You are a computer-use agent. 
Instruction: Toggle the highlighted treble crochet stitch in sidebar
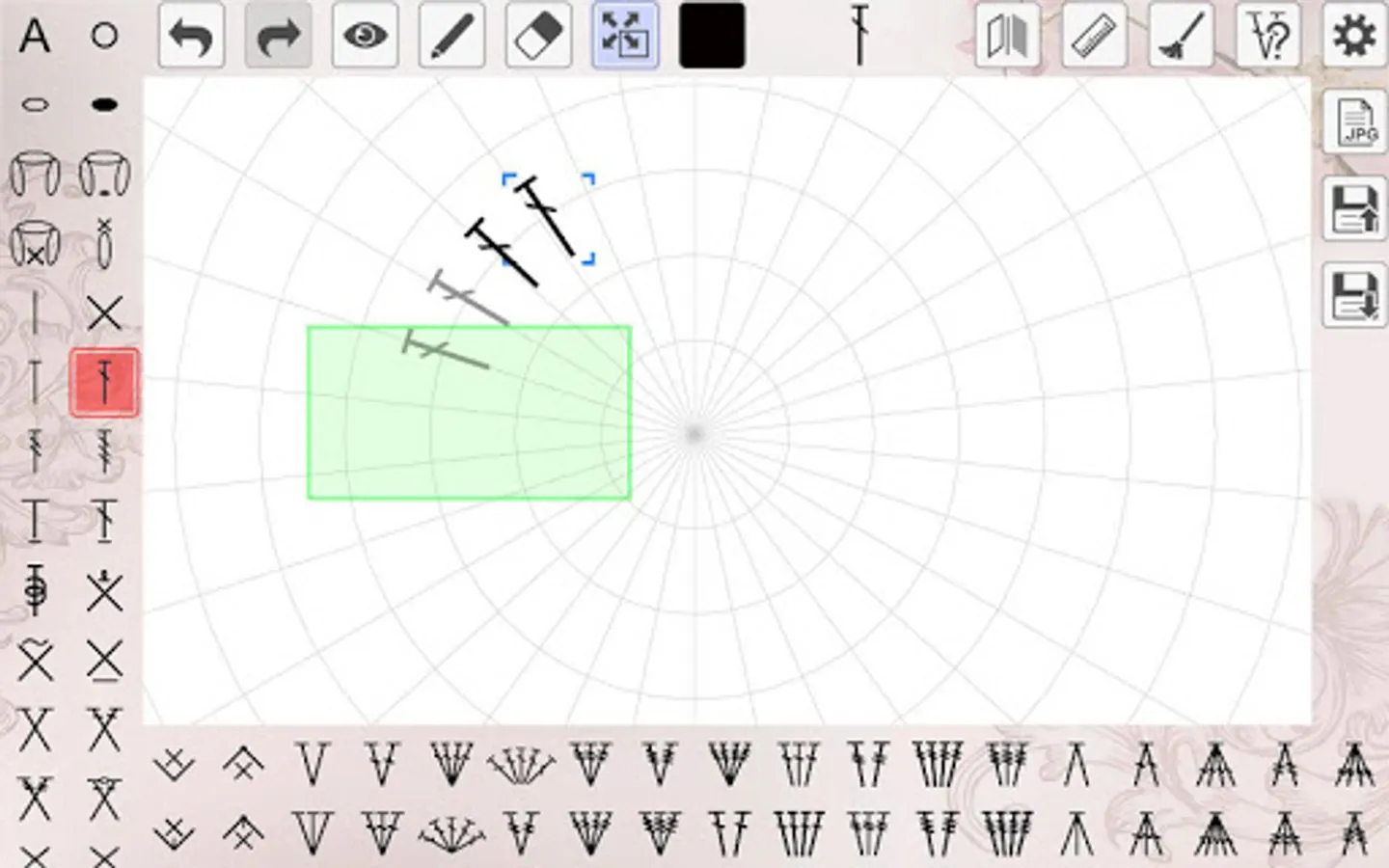104,382
